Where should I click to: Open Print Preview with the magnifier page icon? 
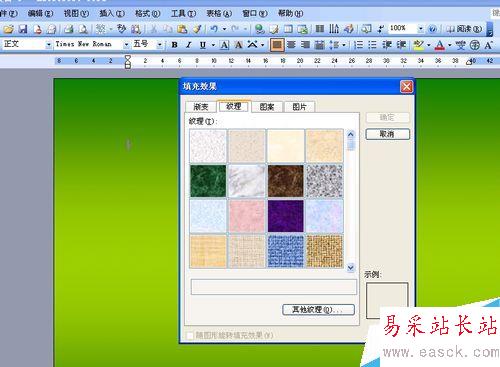click(x=83, y=29)
